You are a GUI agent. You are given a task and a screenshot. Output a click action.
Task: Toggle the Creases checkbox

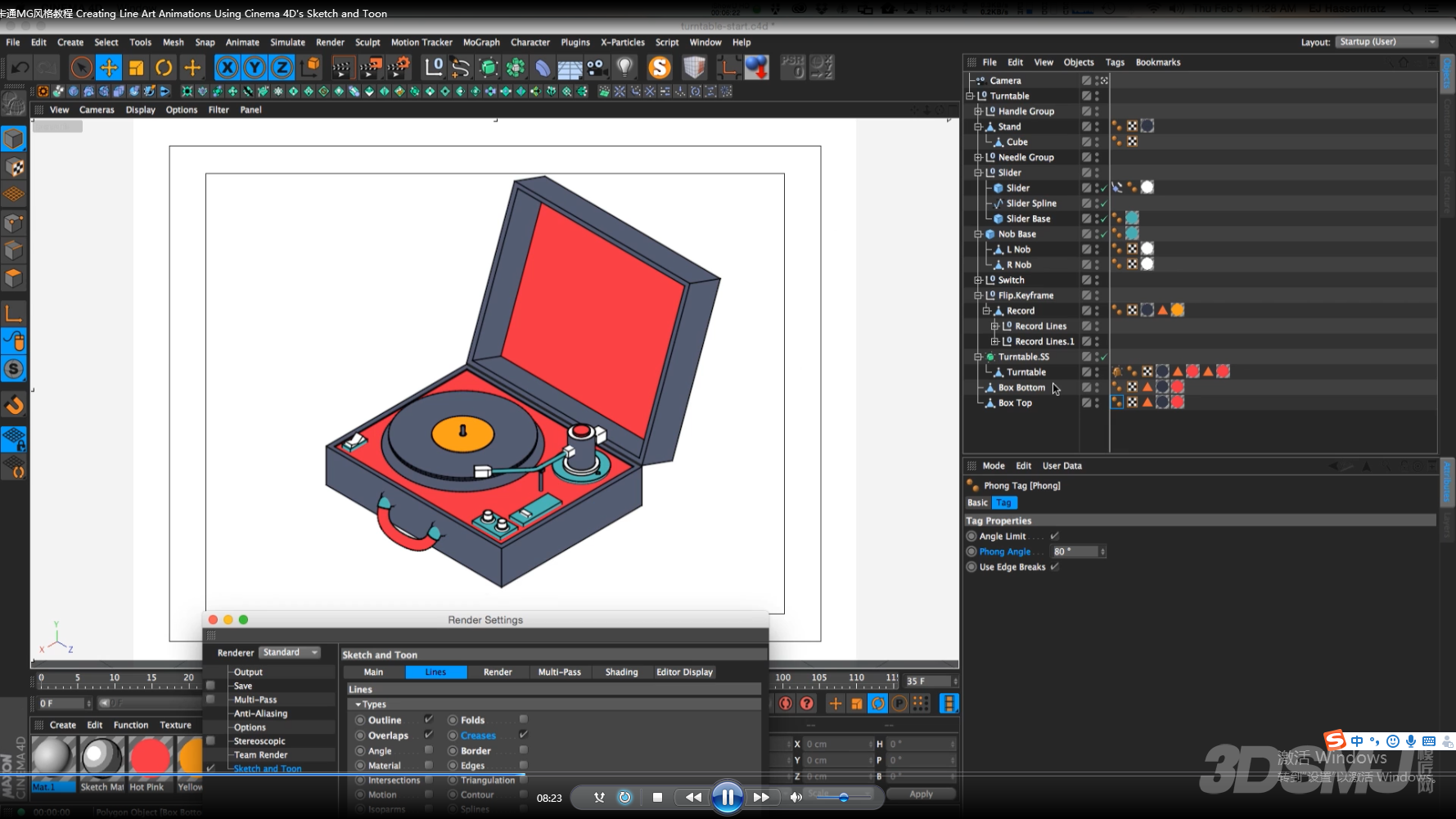(523, 735)
